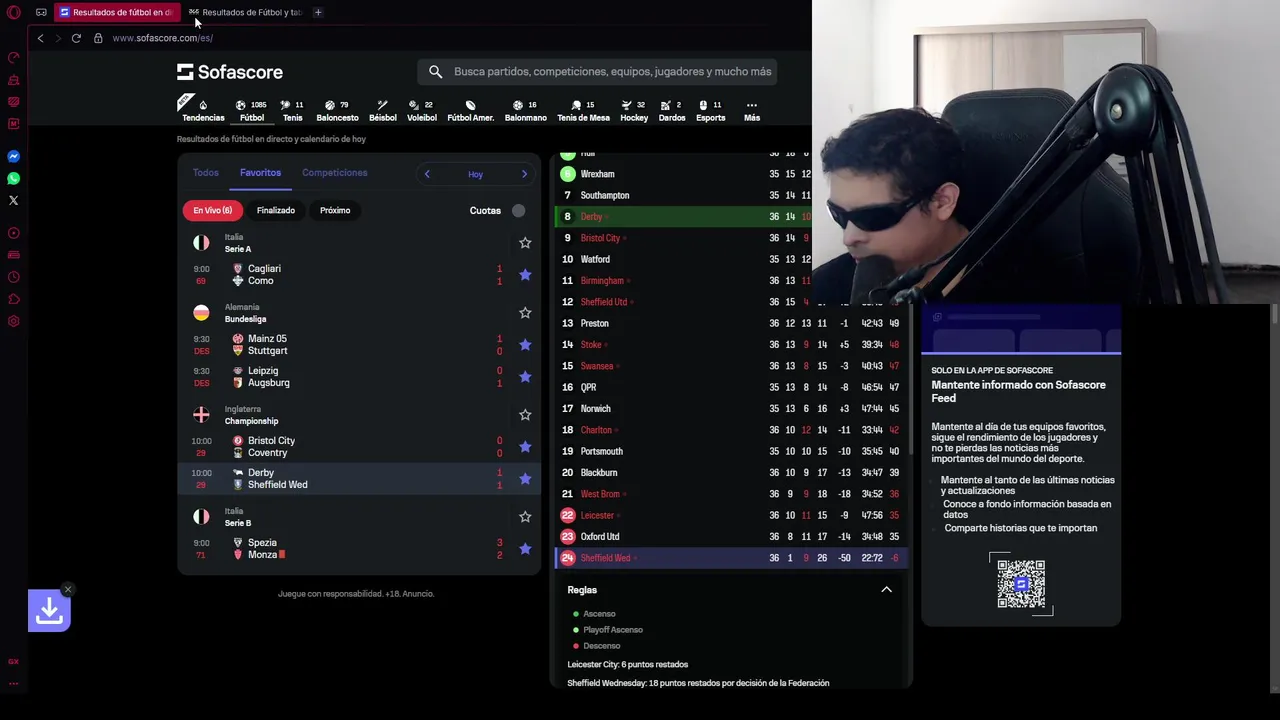The width and height of the screenshot is (1280, 720).
Task: Switch to the Competiciones tab
Action: click(x=335, y=173)
